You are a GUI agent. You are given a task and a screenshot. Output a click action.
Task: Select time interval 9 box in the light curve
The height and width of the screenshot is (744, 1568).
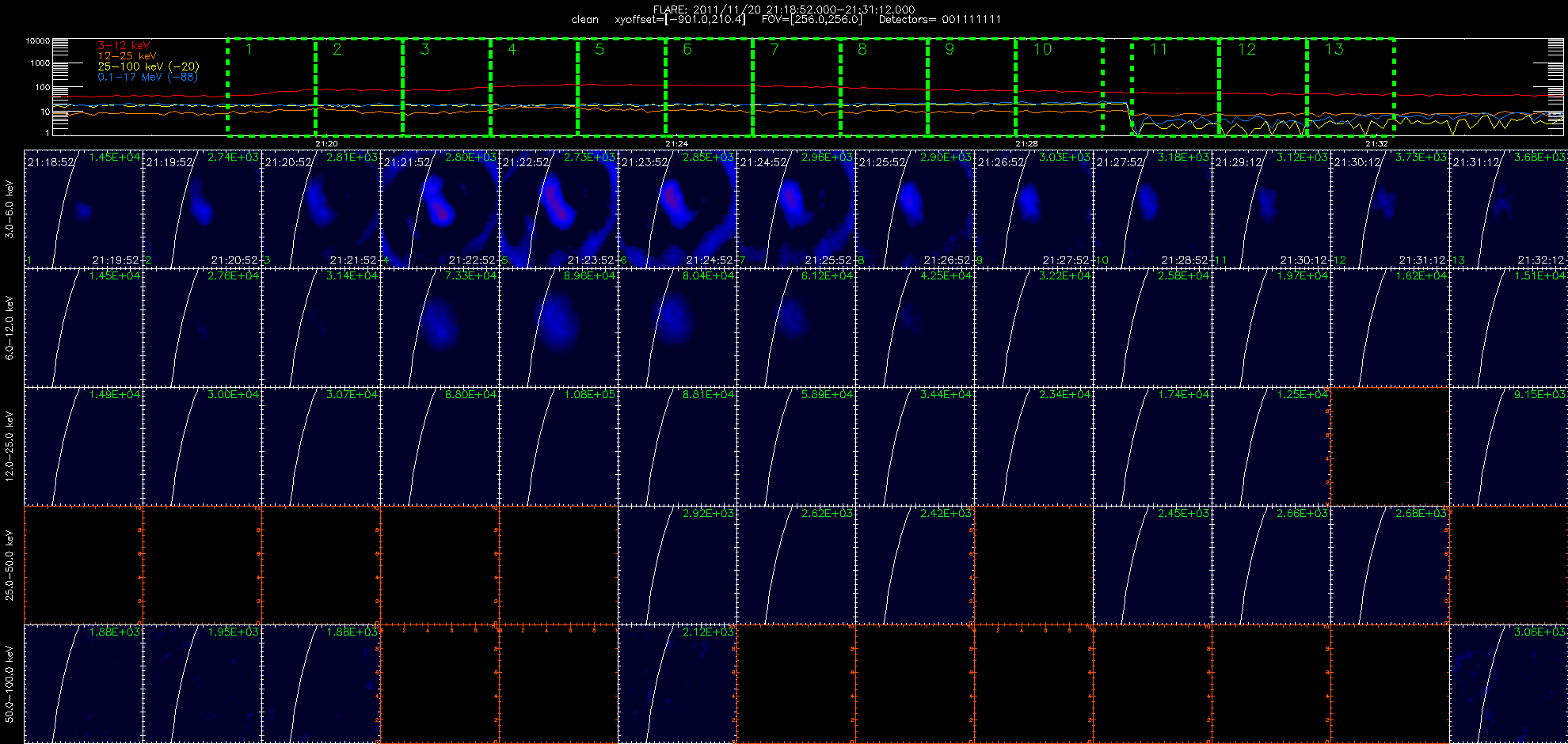click(972, 86)
